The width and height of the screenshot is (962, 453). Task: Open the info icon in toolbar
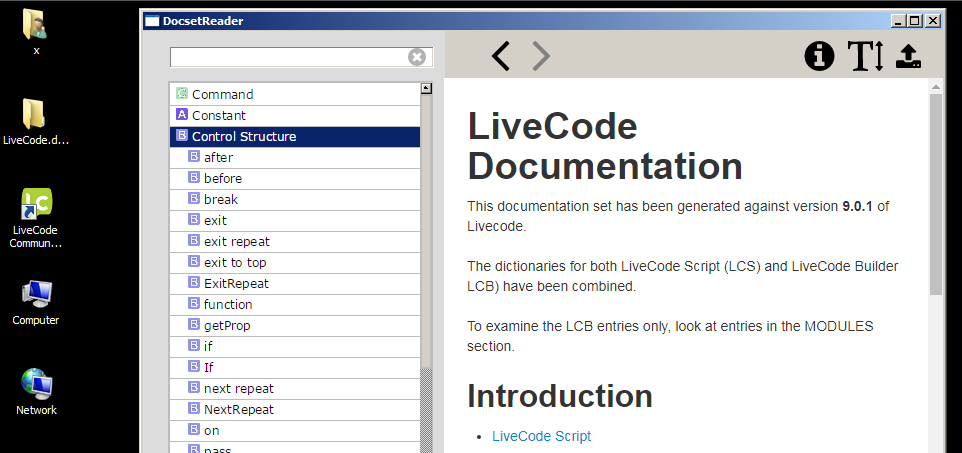(x=819, y=57)
